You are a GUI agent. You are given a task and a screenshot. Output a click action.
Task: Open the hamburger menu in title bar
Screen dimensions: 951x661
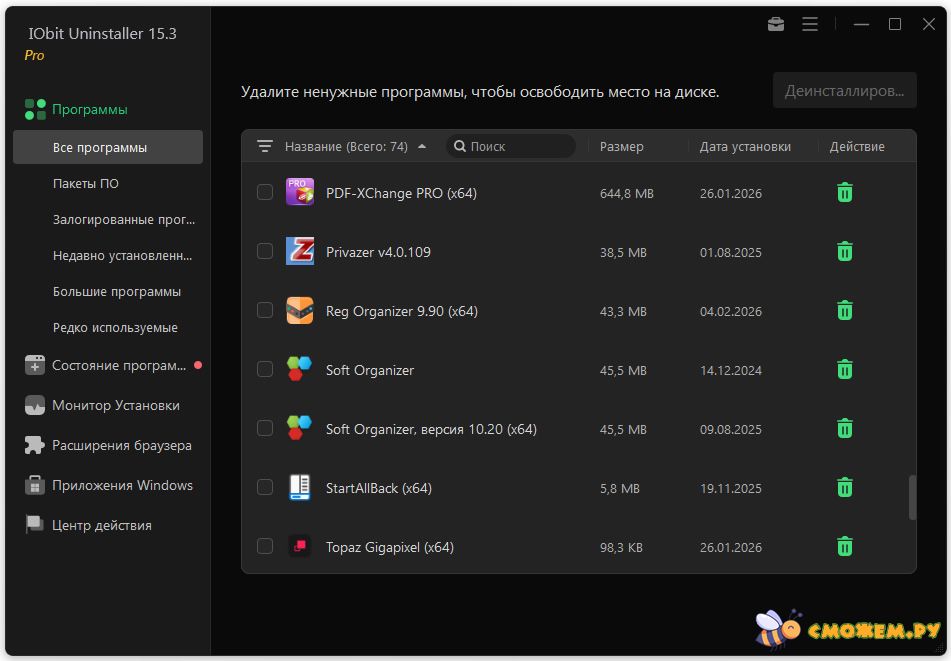810,24
